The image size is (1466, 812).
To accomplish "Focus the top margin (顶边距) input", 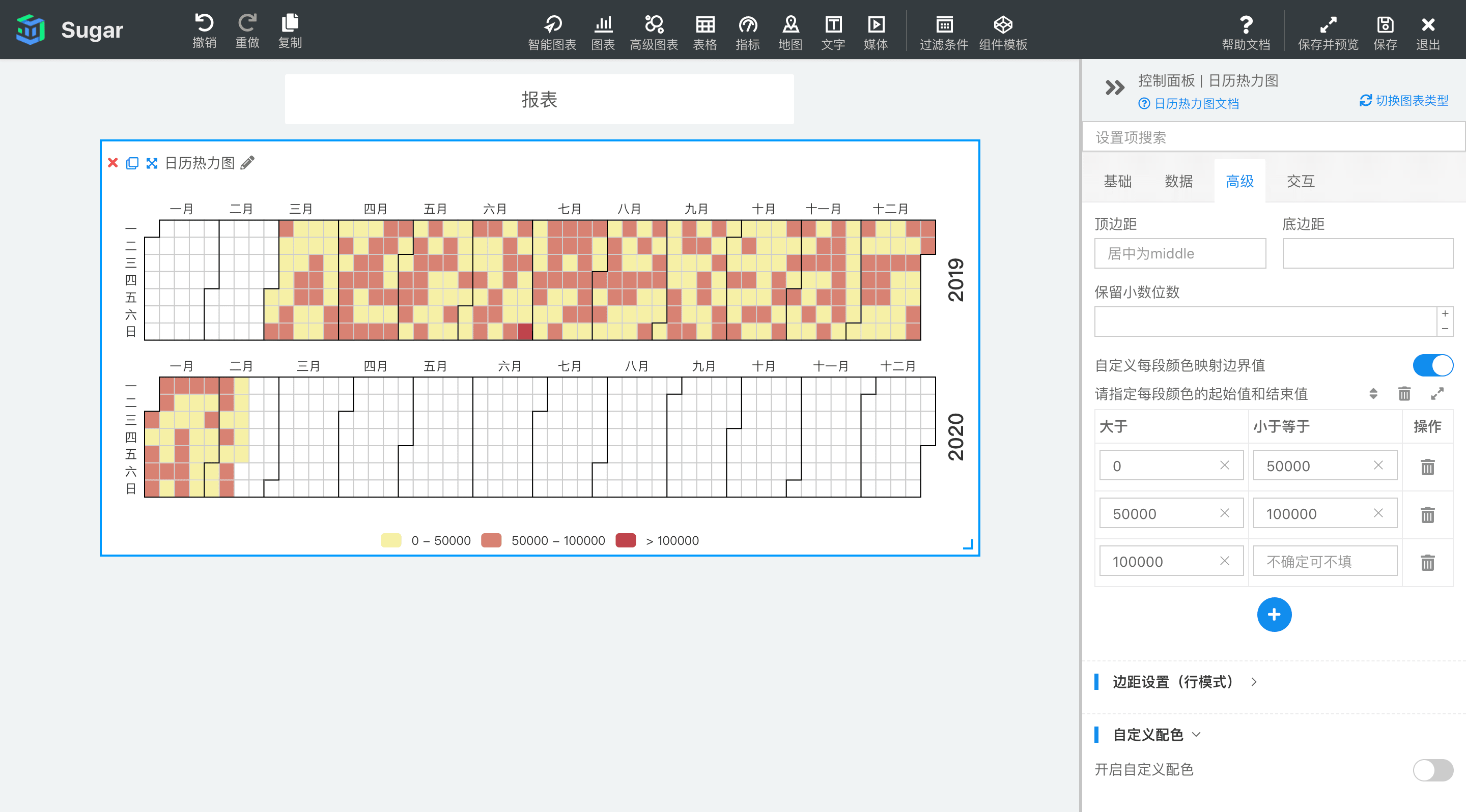I will click(1180, 253).
